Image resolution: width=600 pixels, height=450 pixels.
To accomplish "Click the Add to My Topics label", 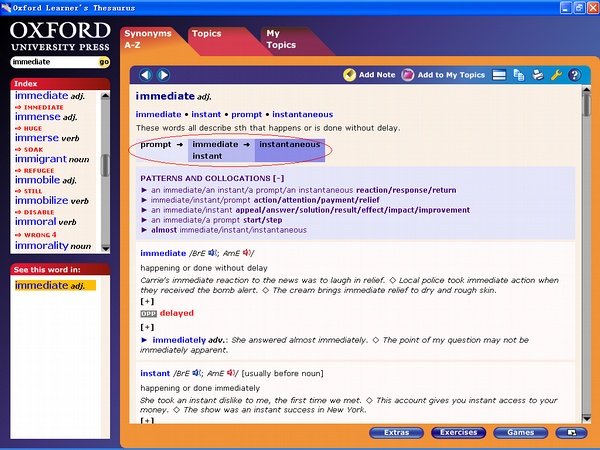I will point(451,75).
